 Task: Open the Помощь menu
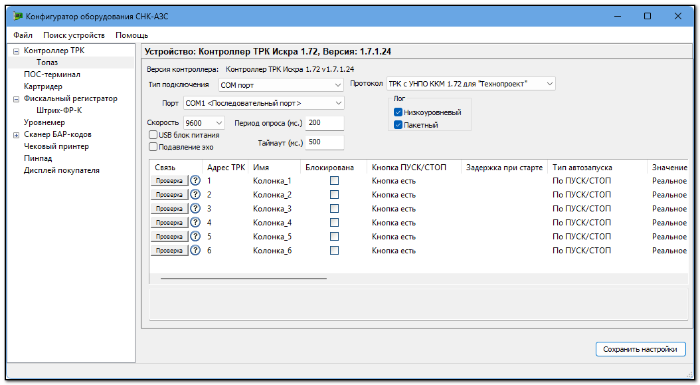pyautogui.click(x=132, y=35)
